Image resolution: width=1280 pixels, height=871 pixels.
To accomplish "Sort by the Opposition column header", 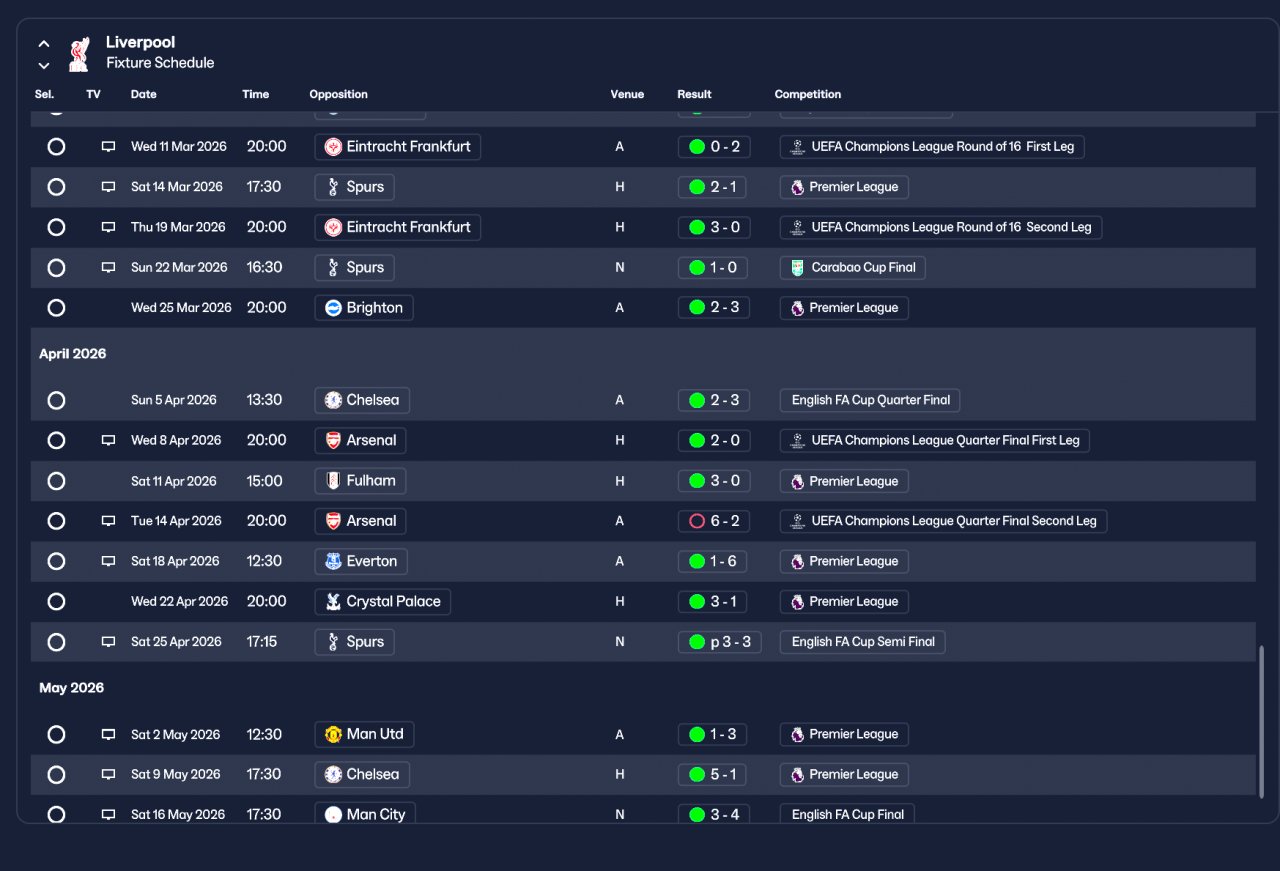I will (338, 94).
